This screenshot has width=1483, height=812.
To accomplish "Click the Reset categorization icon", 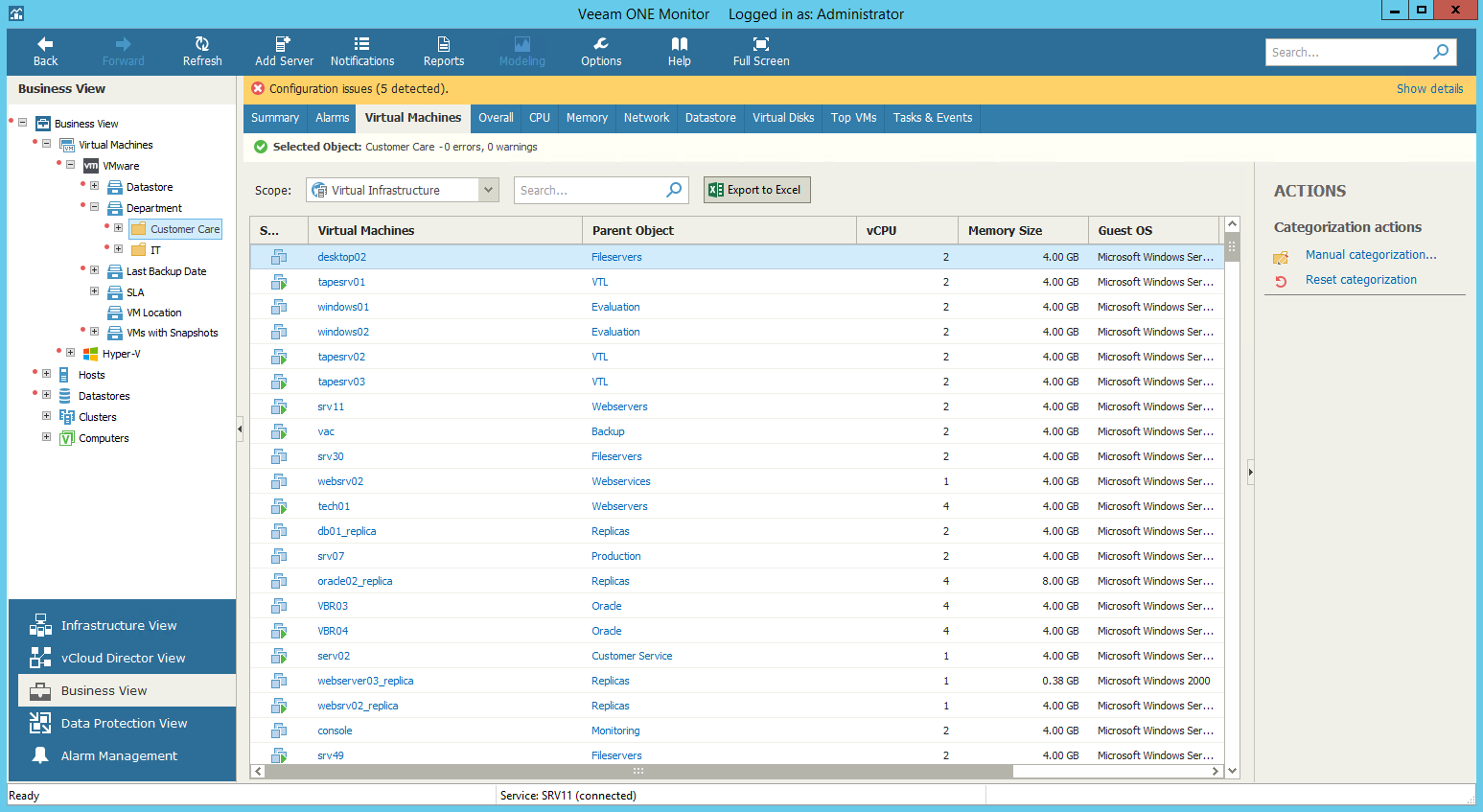I will click(1281, 281).
